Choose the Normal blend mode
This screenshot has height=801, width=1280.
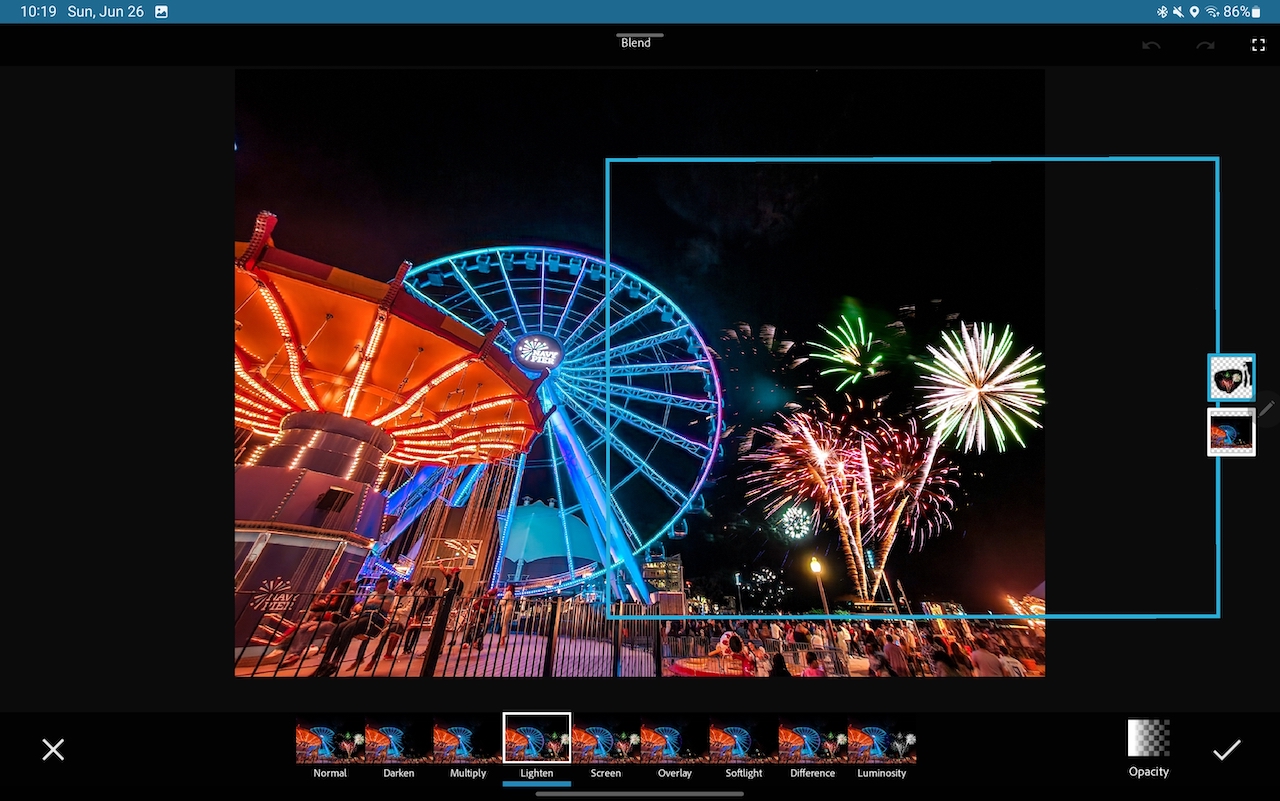pos(330,745)
